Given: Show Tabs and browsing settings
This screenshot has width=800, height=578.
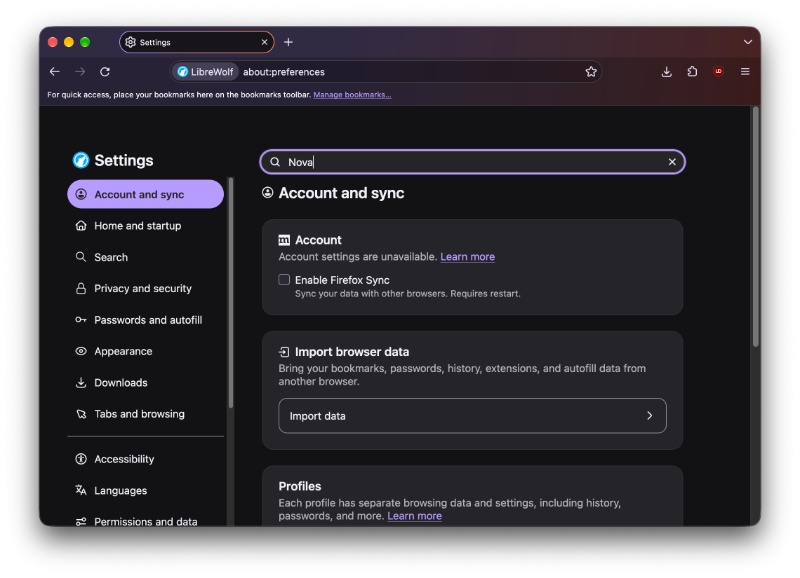Looking at the screenshot, I should coord(145,414).
